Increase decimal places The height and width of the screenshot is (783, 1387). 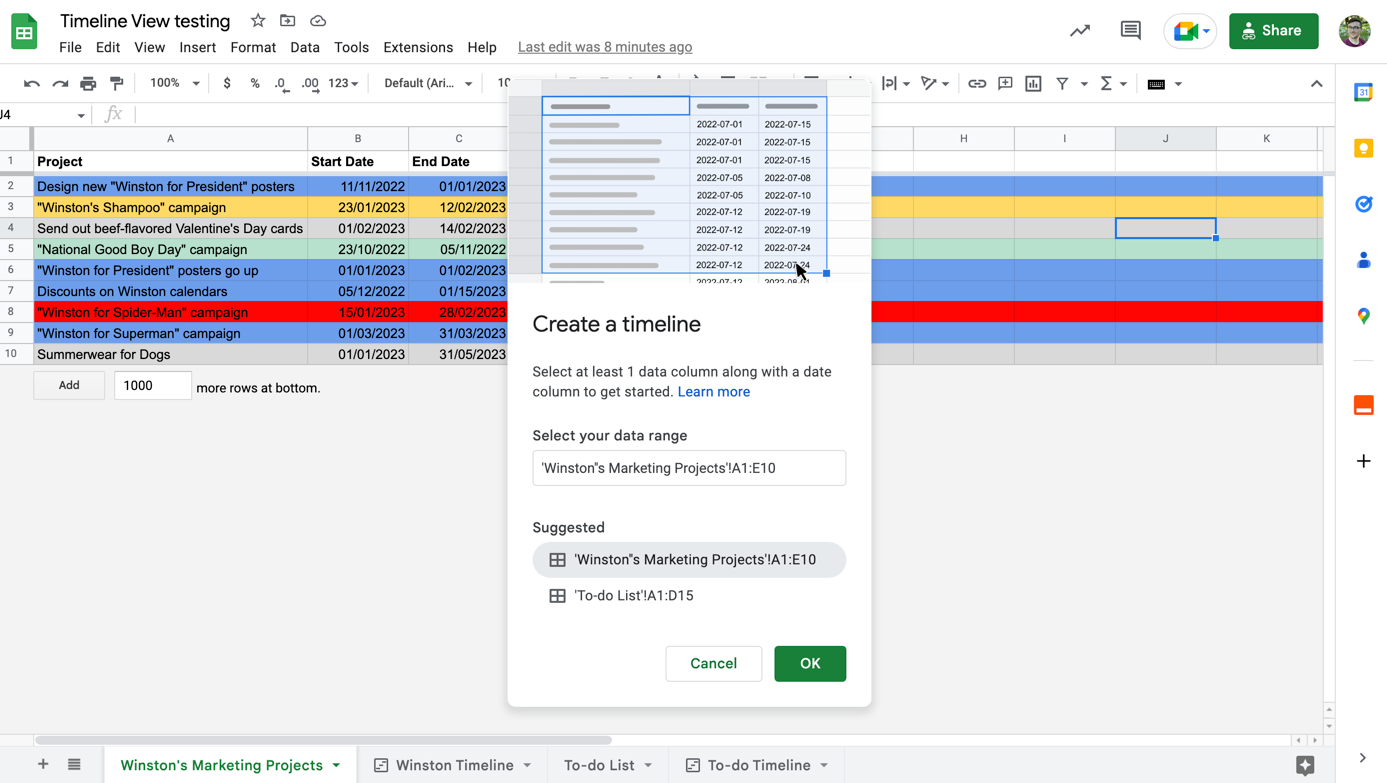[x=310, y=84]
